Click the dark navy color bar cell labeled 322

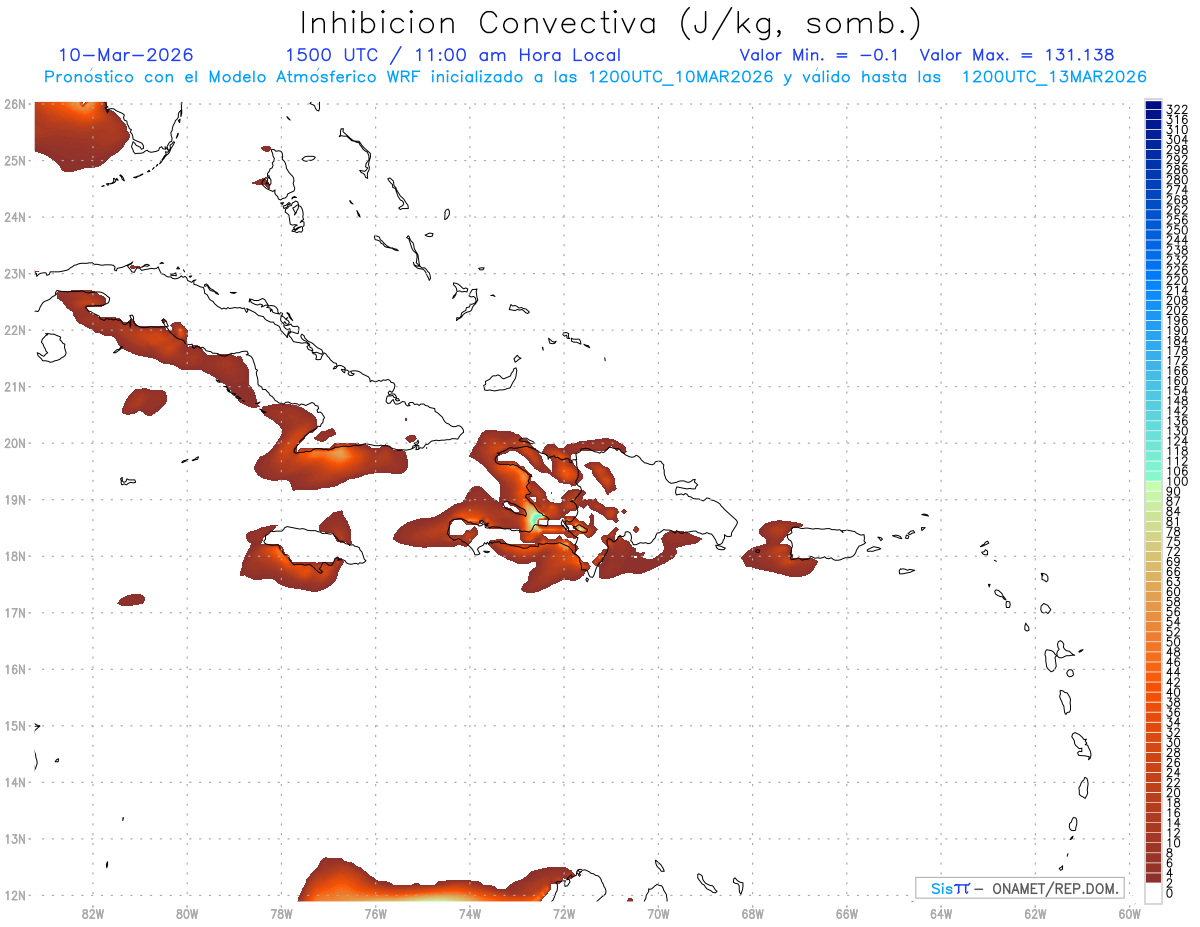coord(1153,105)
